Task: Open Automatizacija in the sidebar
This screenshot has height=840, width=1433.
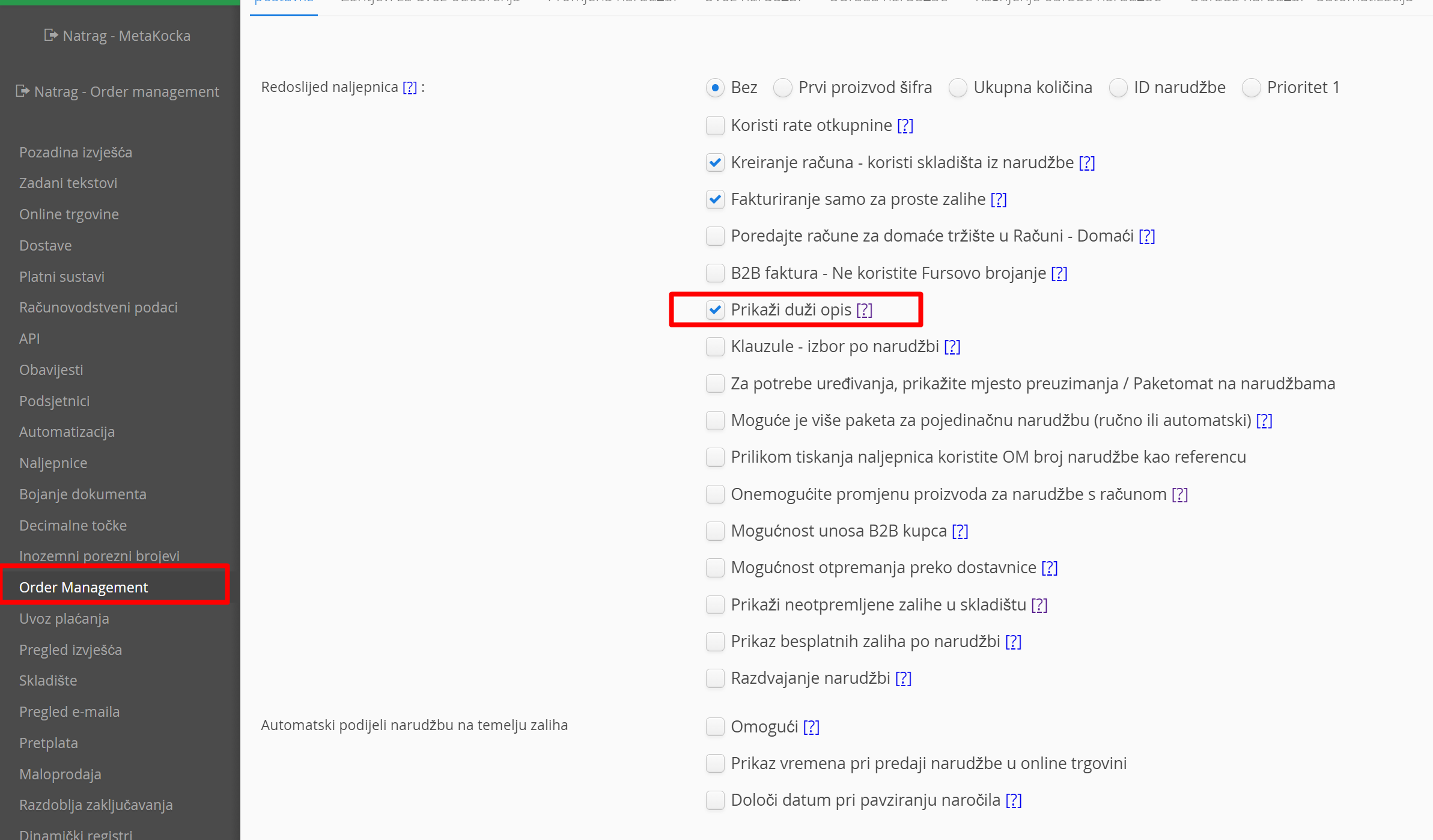Action: (x=67, y=432)
